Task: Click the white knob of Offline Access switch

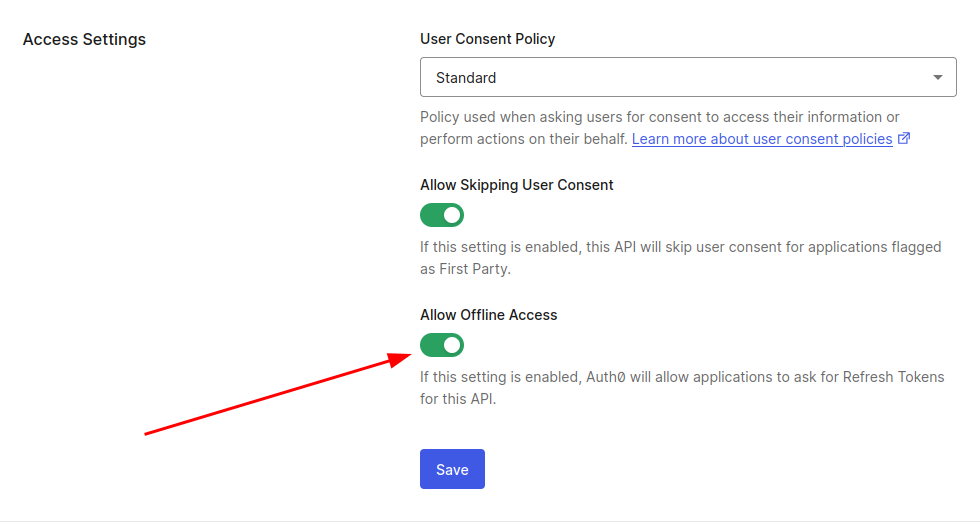Action: point(452,345)
